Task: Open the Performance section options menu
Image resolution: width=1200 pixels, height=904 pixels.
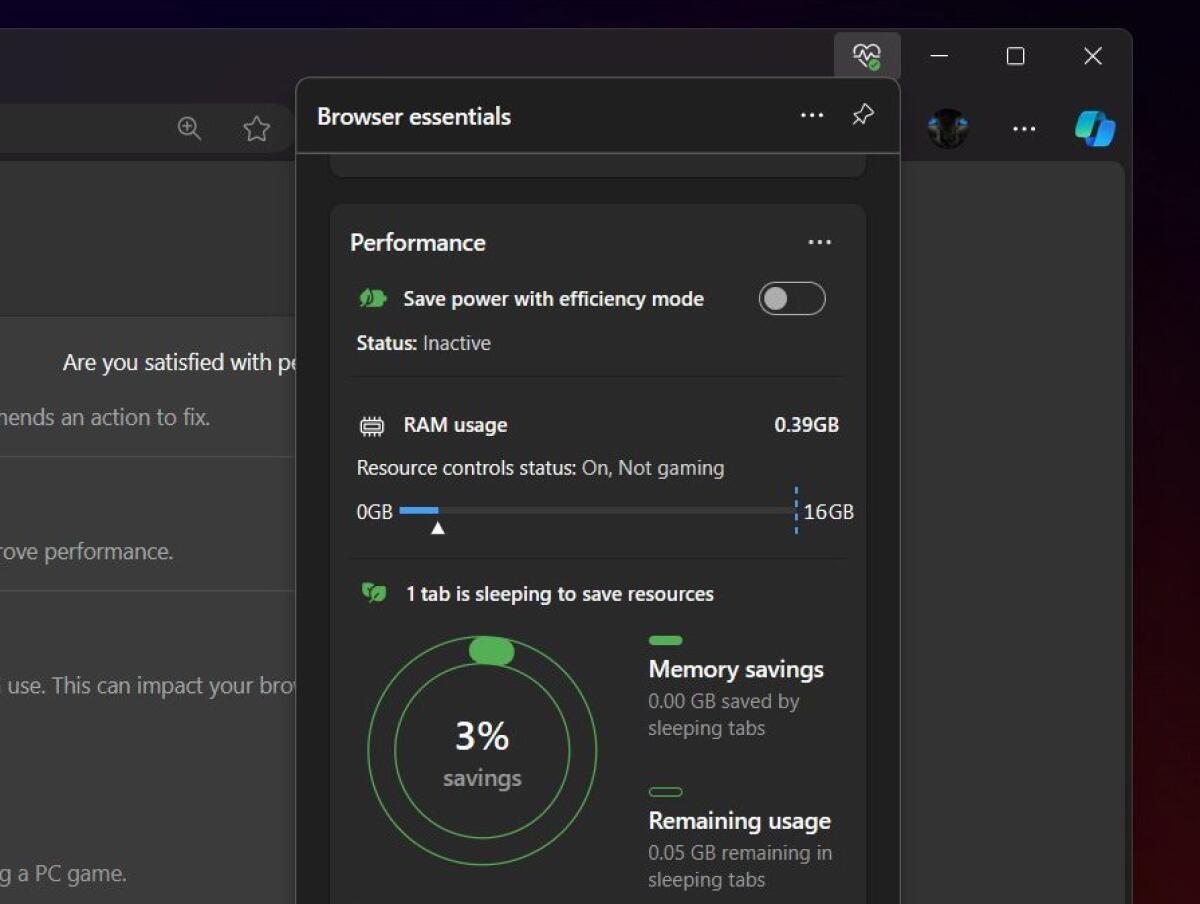Action: click(819, 242)
